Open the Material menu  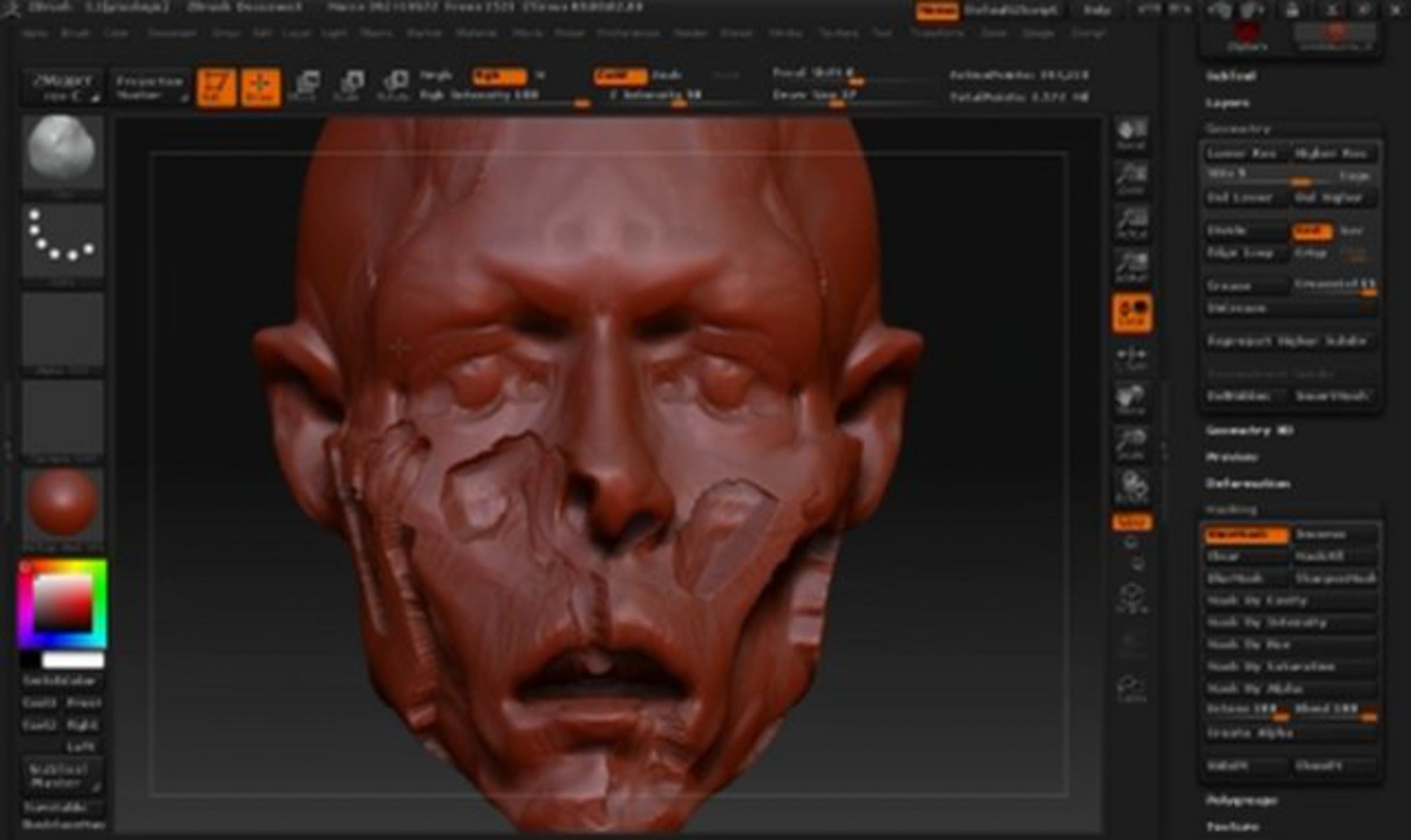point(476,34)
